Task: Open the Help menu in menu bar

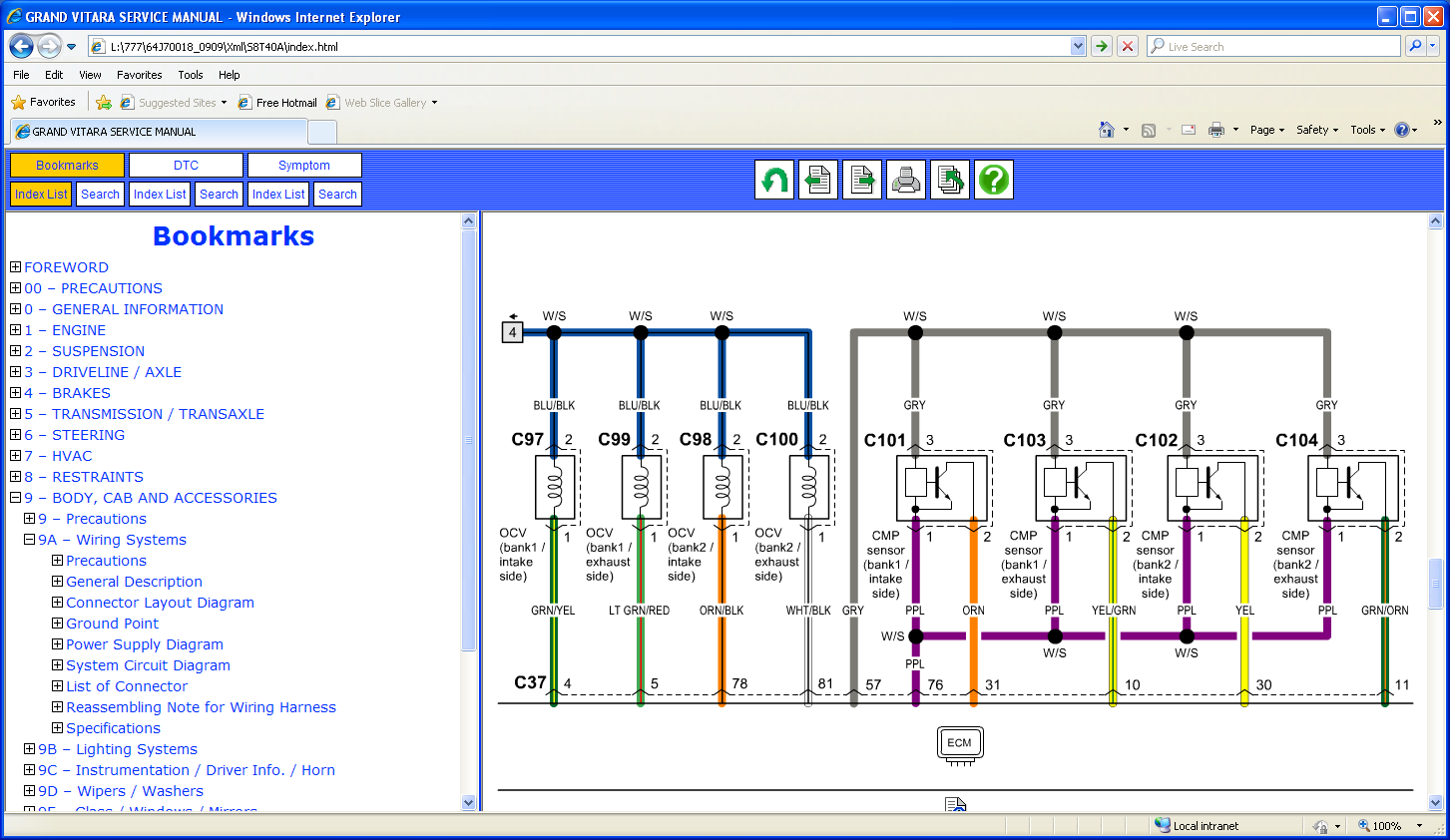Action: (230, 75)
